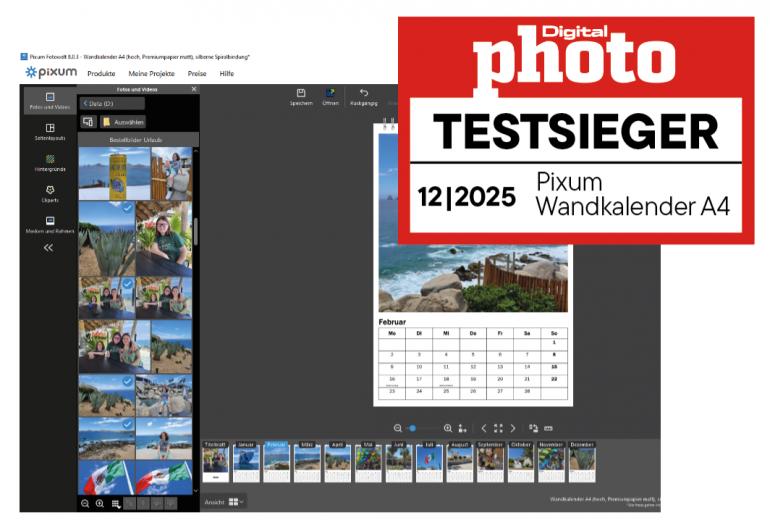Image resolution: width=770 pixels, height=528 pixels.
Task: Click the photo panel scrollbar handle
Action: pos(196,231)
